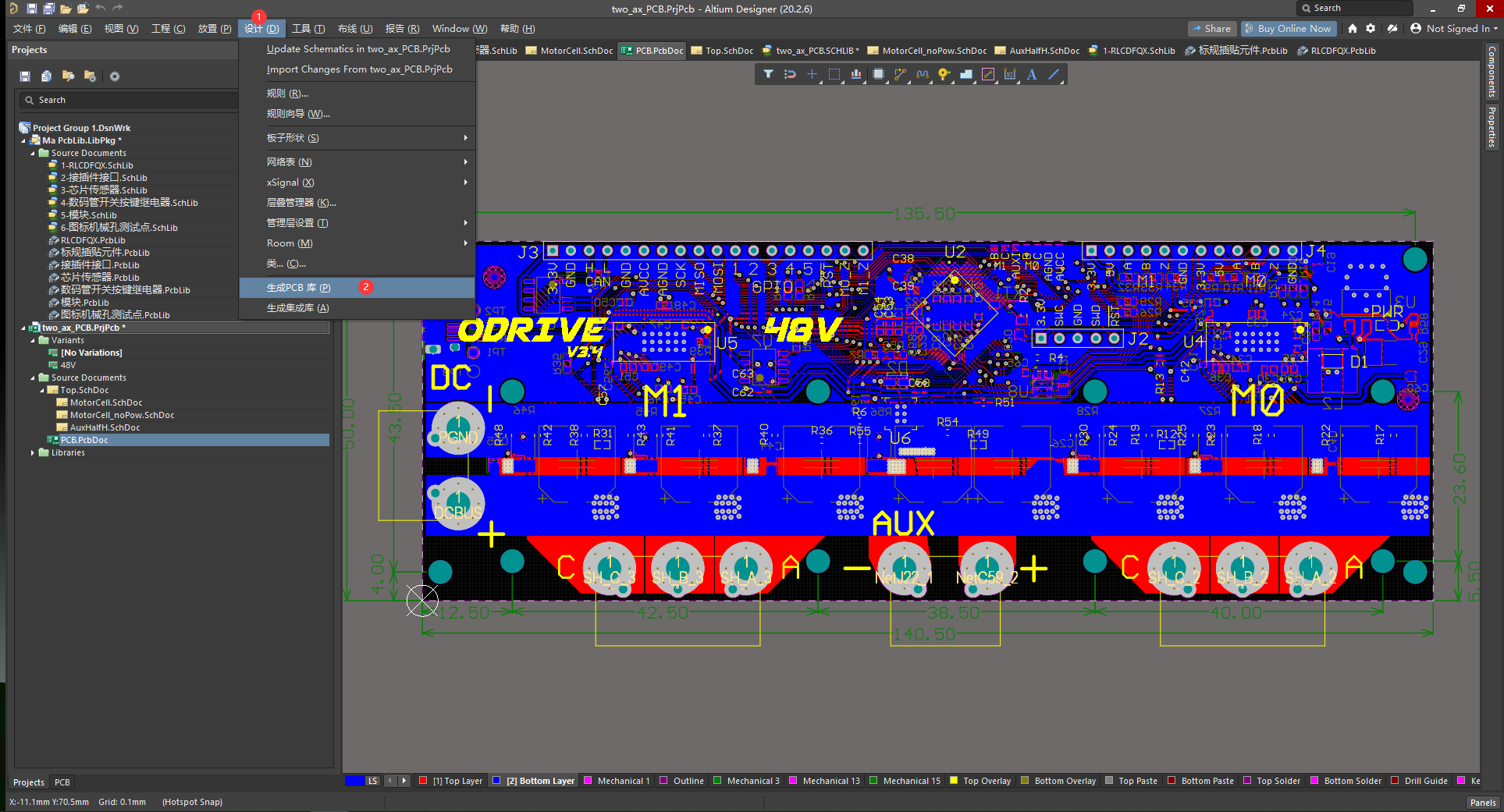
Task: Click the Projects panel compile documents icon
Action: 46,76
